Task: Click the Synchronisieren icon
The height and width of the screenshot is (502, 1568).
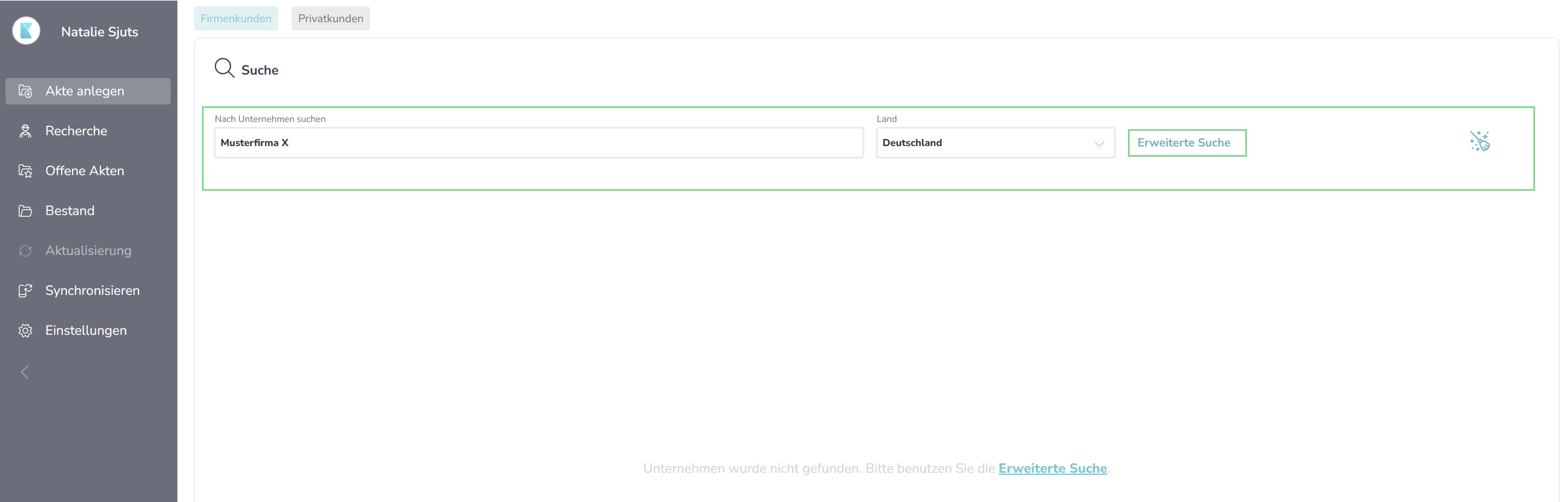Action: tap(25, 291)
